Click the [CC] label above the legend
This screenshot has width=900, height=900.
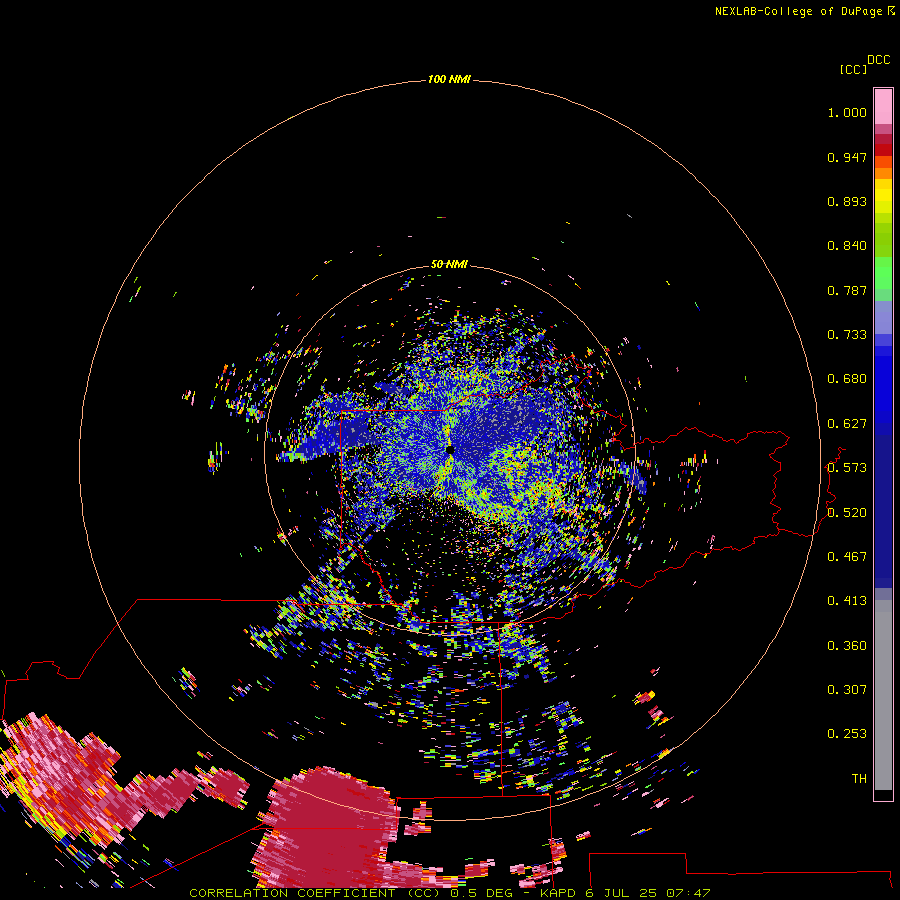click(x=853, y=69)
